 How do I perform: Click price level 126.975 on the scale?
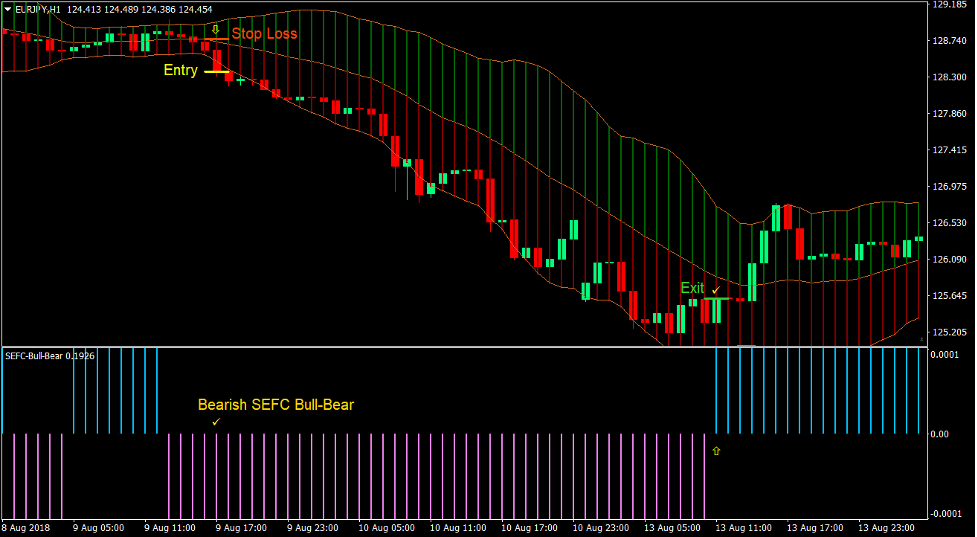[x=950, y=186]
